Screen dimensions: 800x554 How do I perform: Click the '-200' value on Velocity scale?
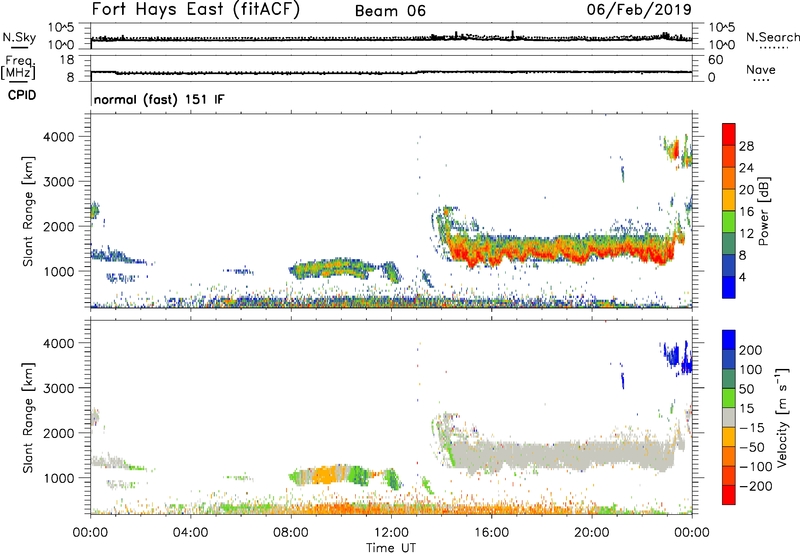point(756,486)
